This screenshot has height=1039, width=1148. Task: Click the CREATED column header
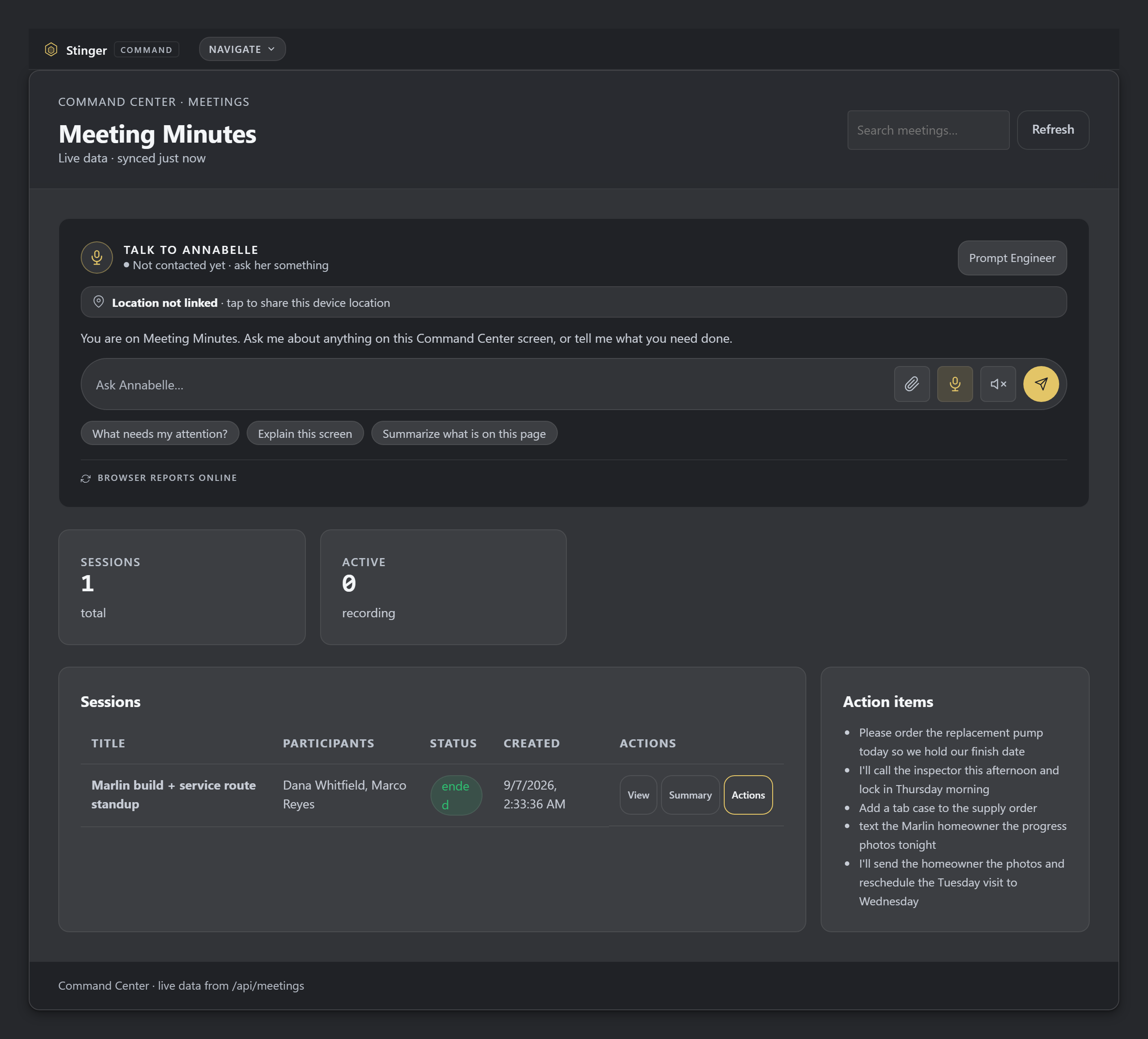[531, 743]
